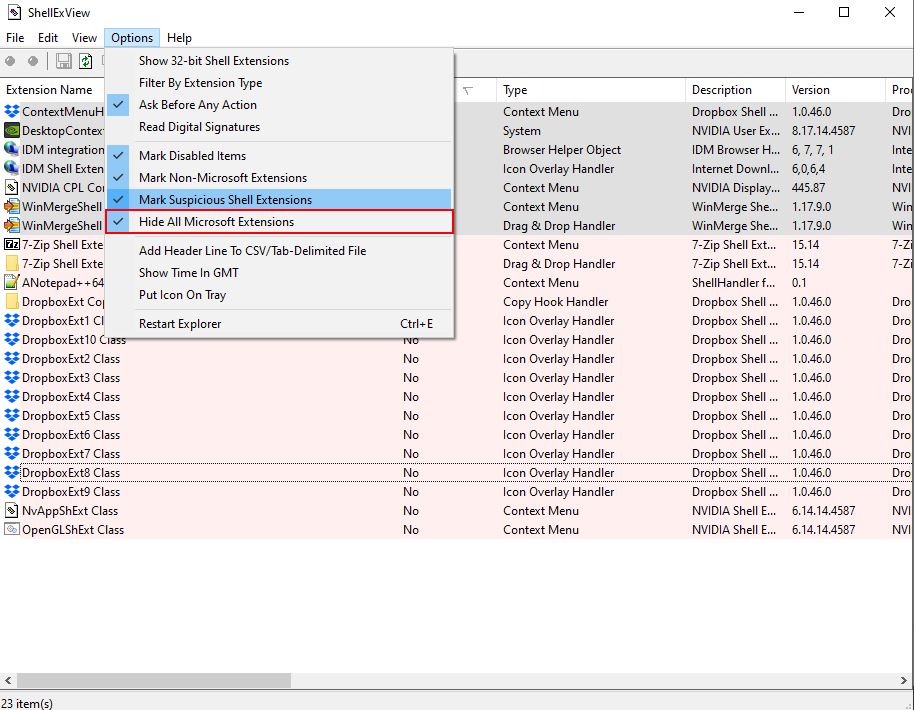This screenshot has width=914, height=710.
Task: Click the icon beside OpenGLShExt Class
Action: coord(12,529)
